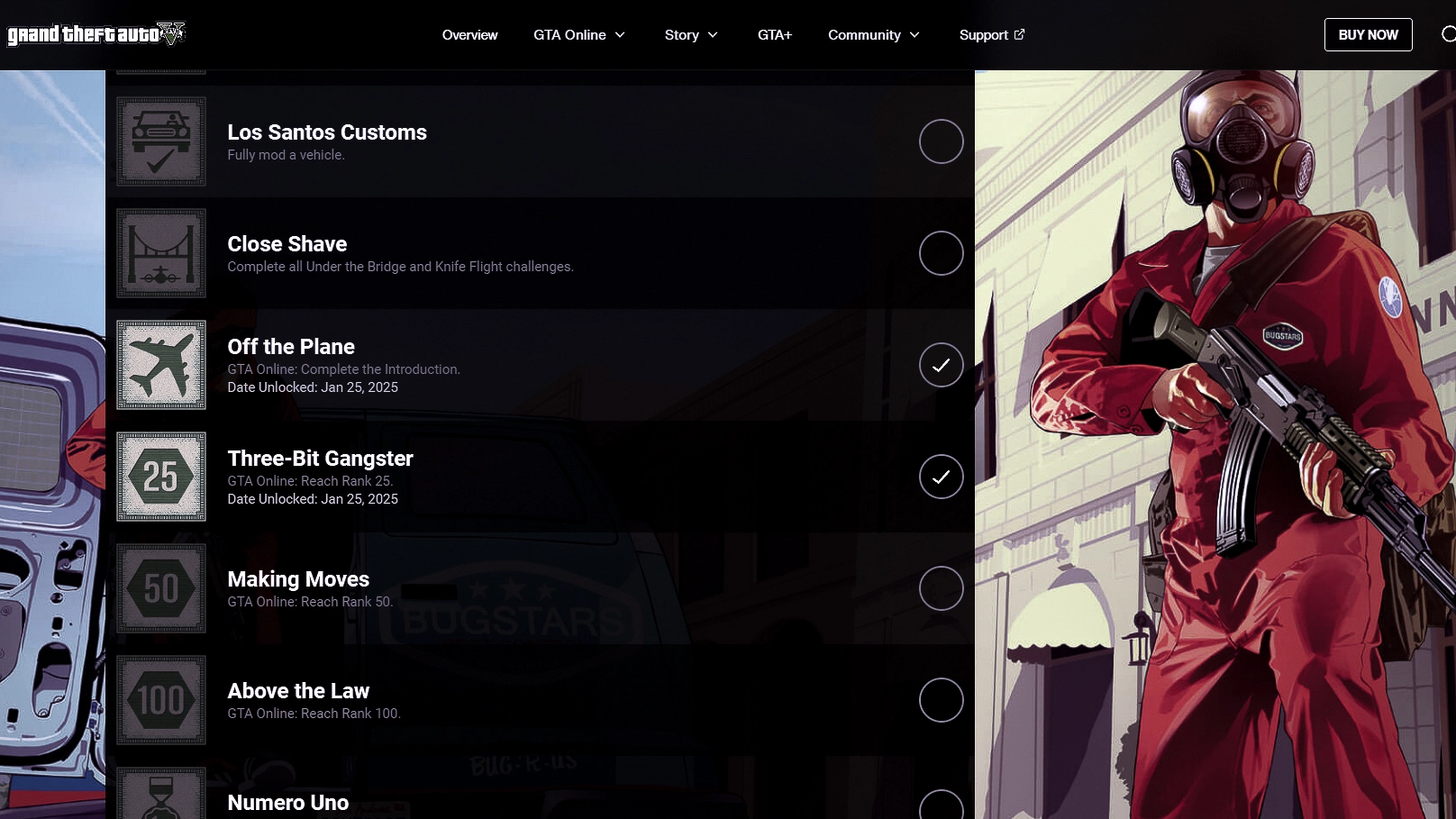Image resolution: width=1456 pixels, height=819 pixels.
Task: Click 'GTA Online: Reach Rank 50.' text
Action: [x=310, y=602]
